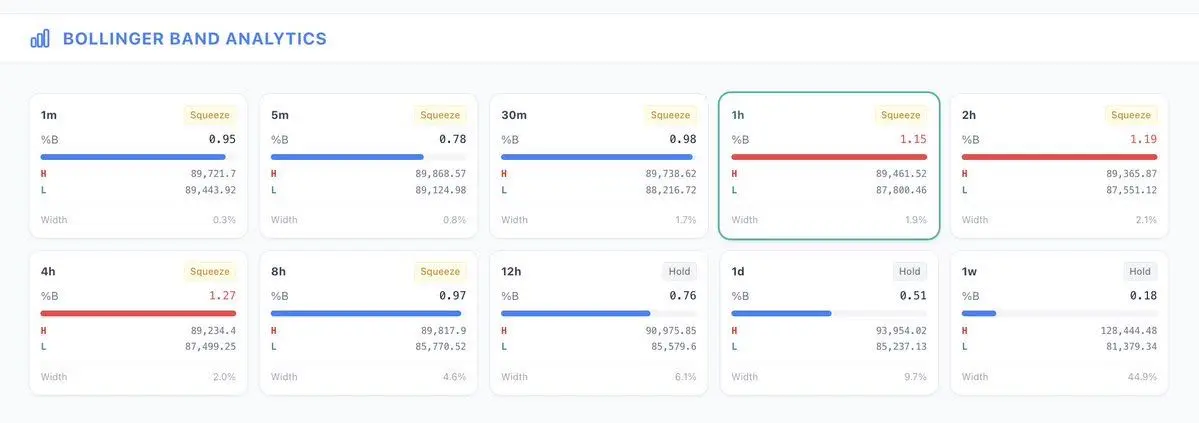The height and width of the screenshot is (423, 1199).
Task: Select the 30m timeframe label
Action: click(x=514, y=116)
